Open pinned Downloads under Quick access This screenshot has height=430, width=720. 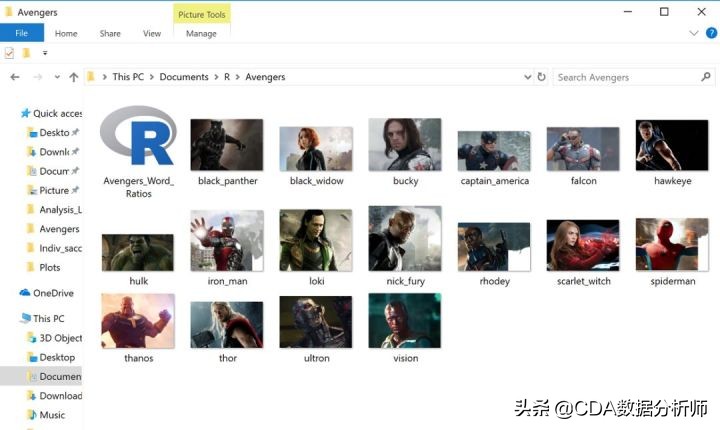[x=54, y=152]
